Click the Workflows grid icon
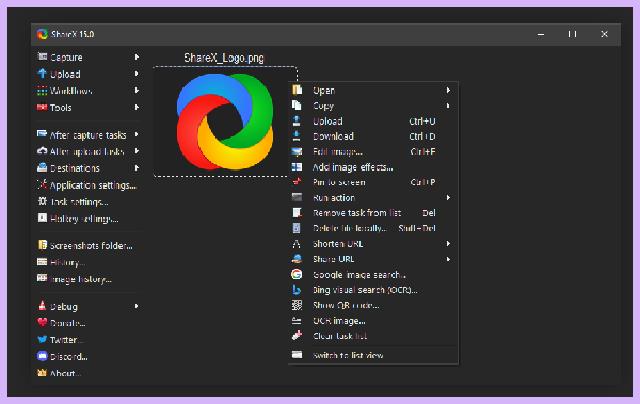The image size is (640, 404). point(42,91)
